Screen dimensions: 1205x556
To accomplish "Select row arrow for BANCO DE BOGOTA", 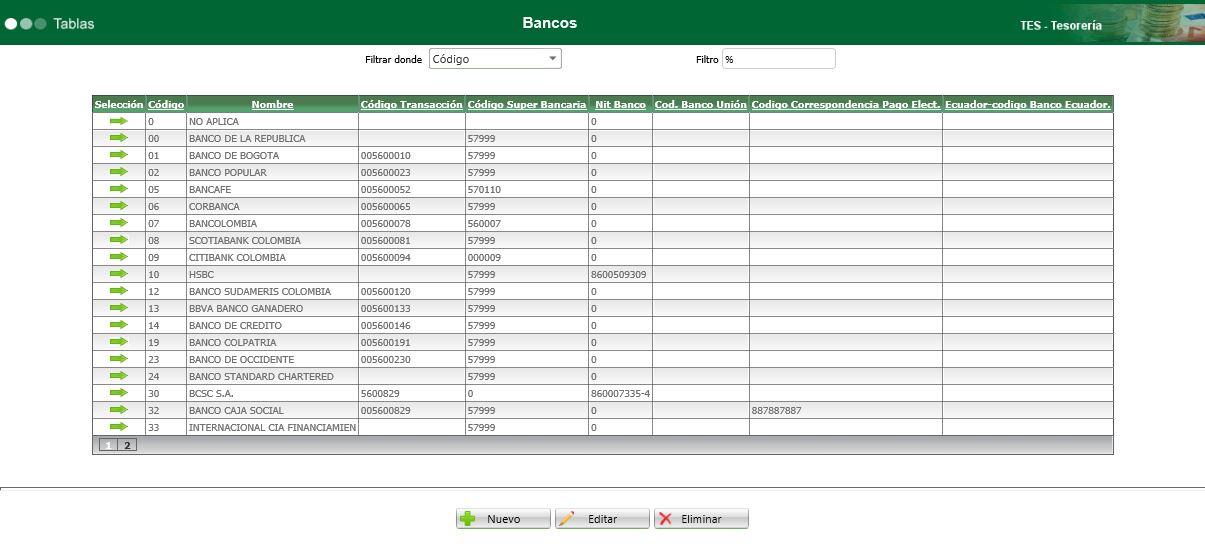I will click(x=119, y=155).
